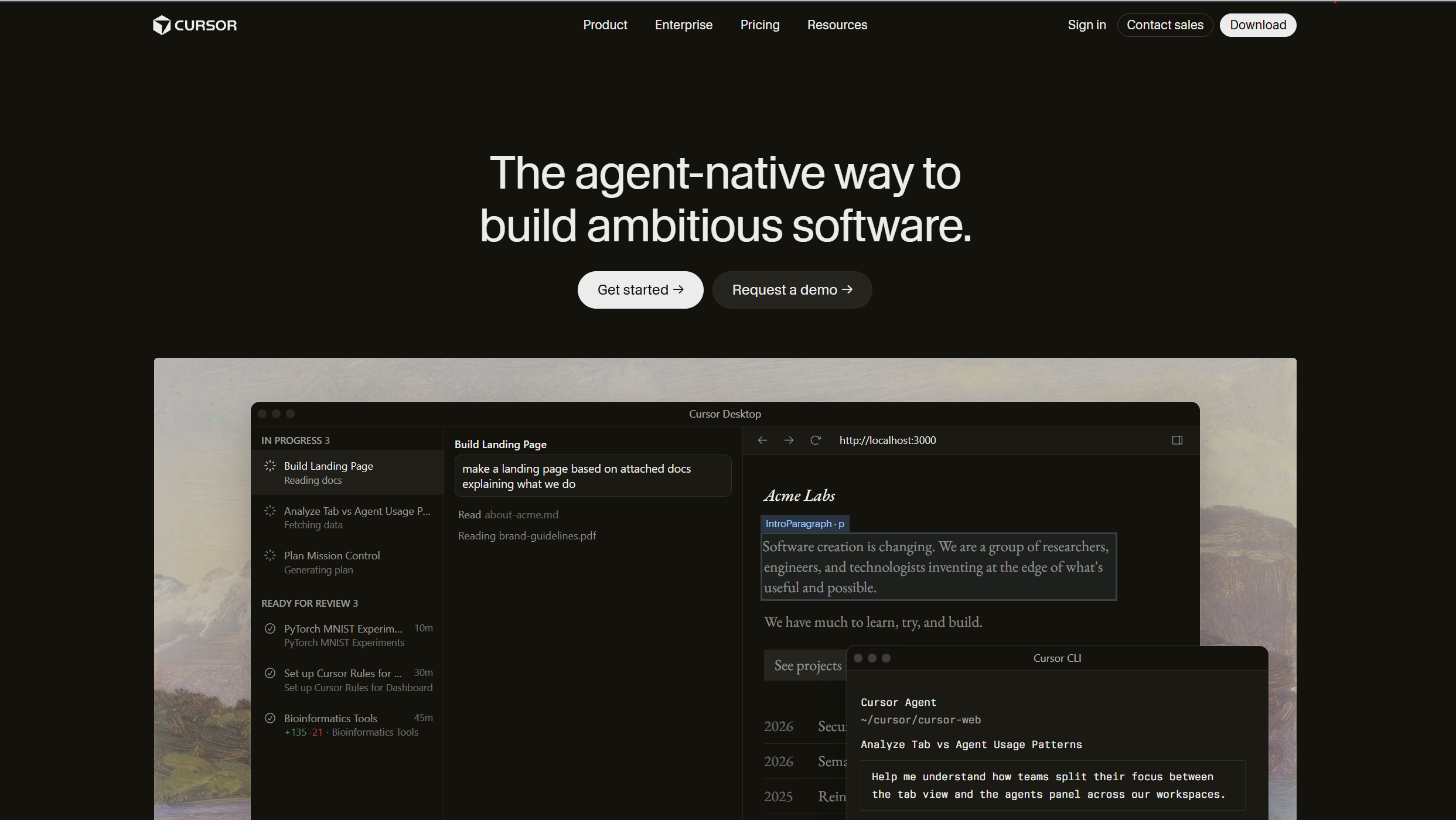This screenshot has height=820, width=1456.
Task: Click the CLI prompt box starting Help me understand
Action: click(x=1052, y=785)
